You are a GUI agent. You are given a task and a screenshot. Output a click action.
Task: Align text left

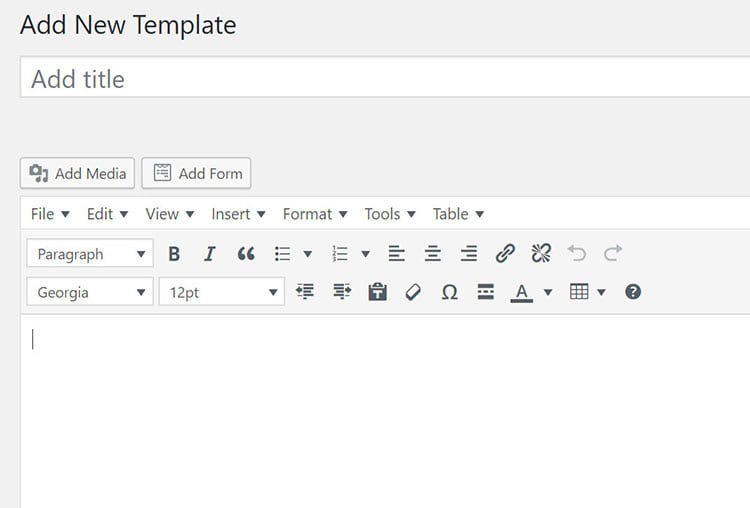pos(397,254)
